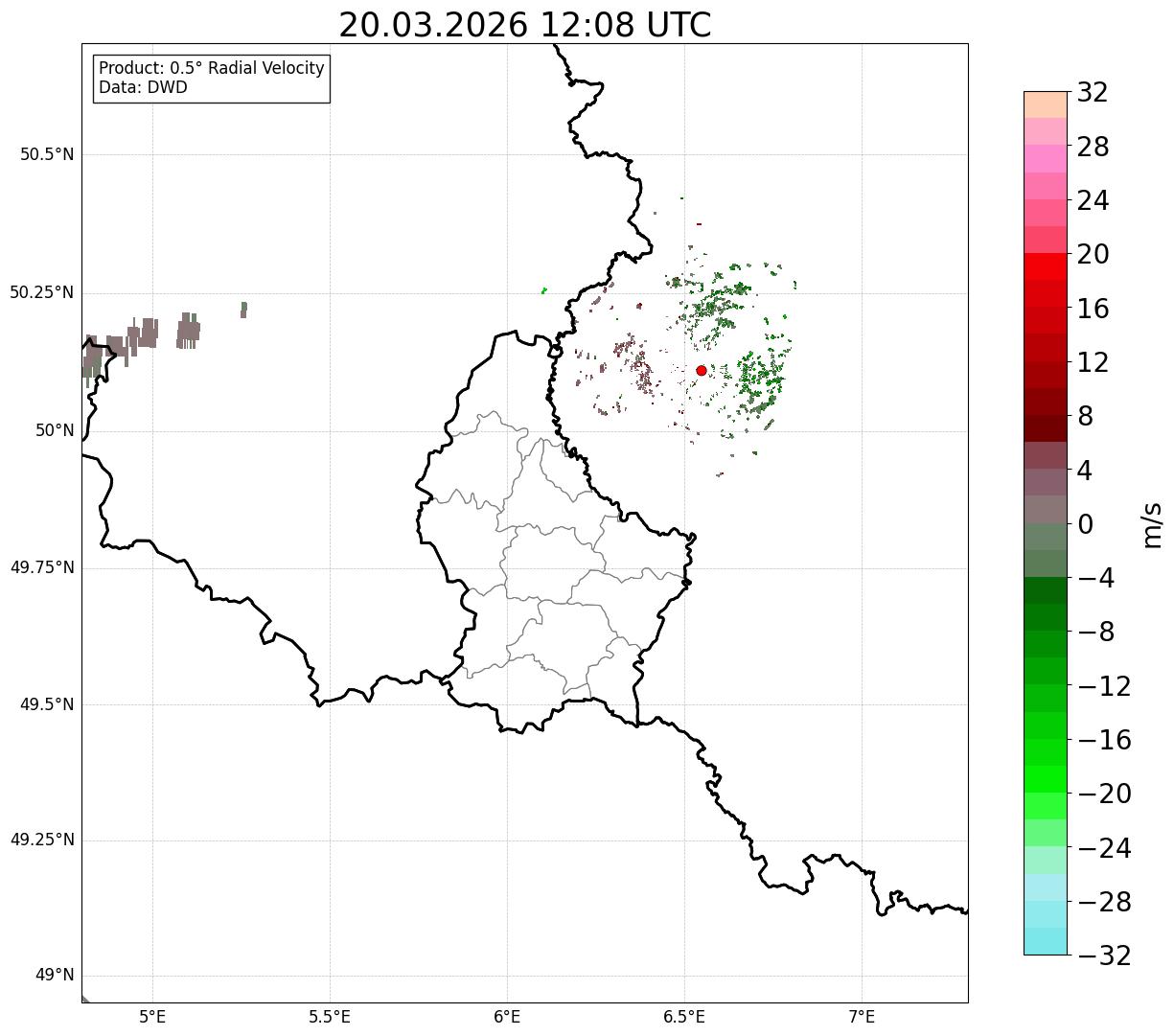Screen dimensions: 1174x1036
Task: Pick the bright red swatch below 20
Action: pyautogui.click(x=1046, y=266)
